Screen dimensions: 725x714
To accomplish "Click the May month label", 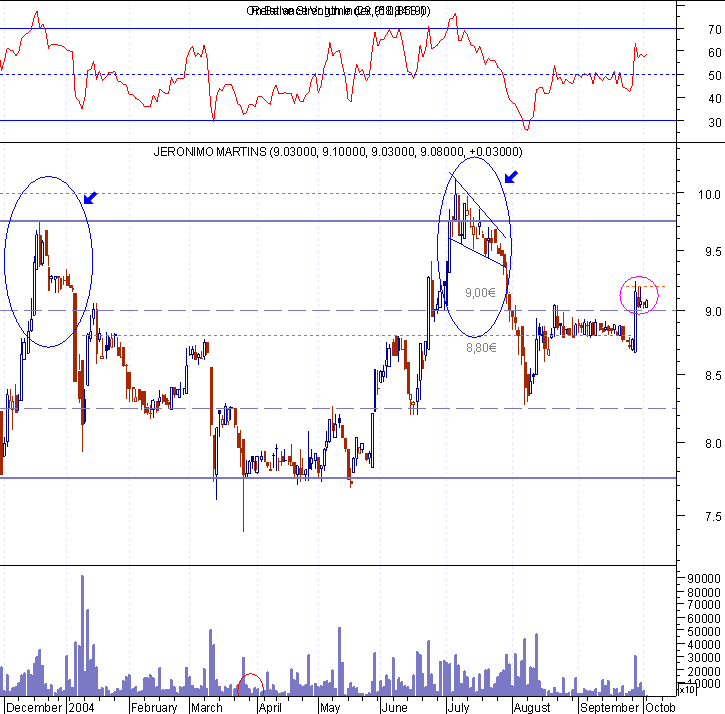I will pos(330,708).
